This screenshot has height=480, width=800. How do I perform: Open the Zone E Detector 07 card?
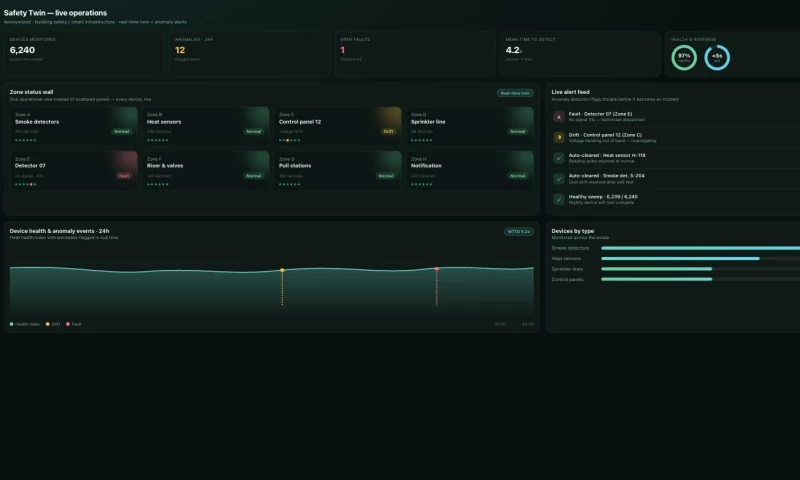[x=74, y=170]
